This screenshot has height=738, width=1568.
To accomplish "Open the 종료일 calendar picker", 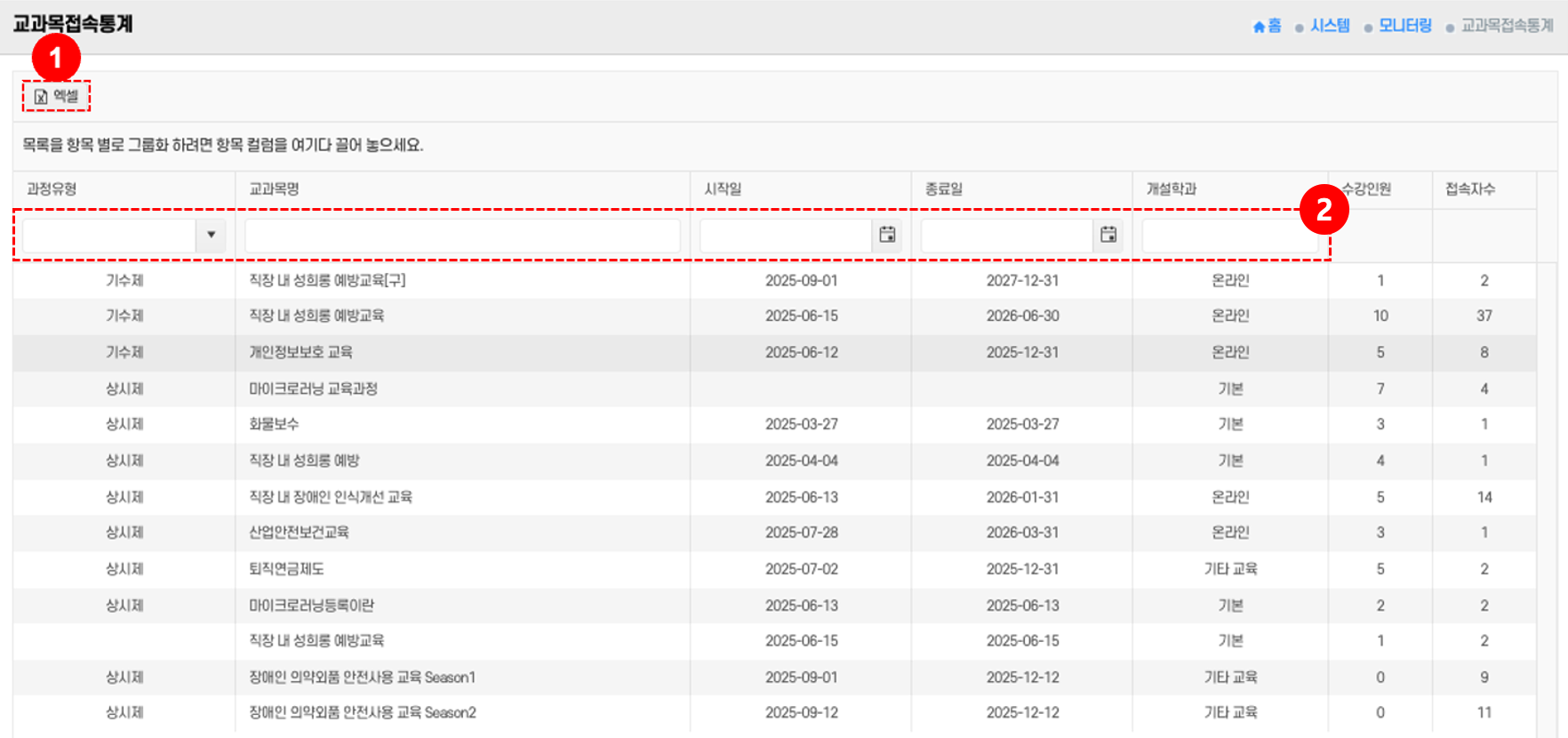I will pos(1108,235).
